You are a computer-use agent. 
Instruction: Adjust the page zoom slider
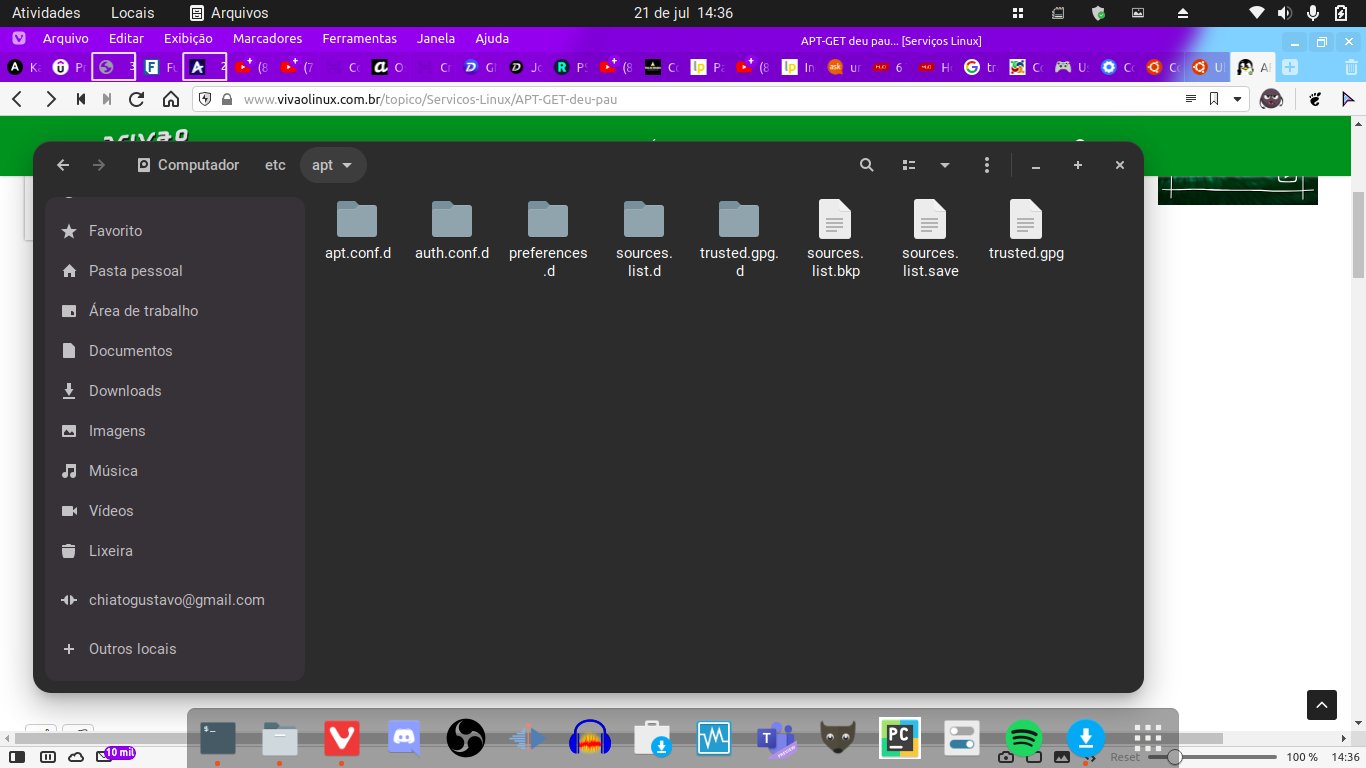click(x=1175, y=757)
